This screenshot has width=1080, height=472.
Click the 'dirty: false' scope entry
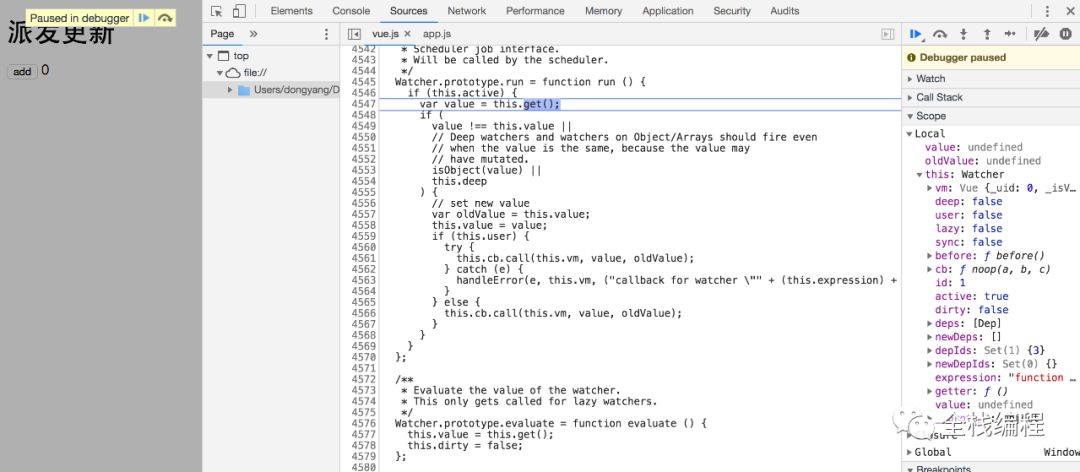972,309
